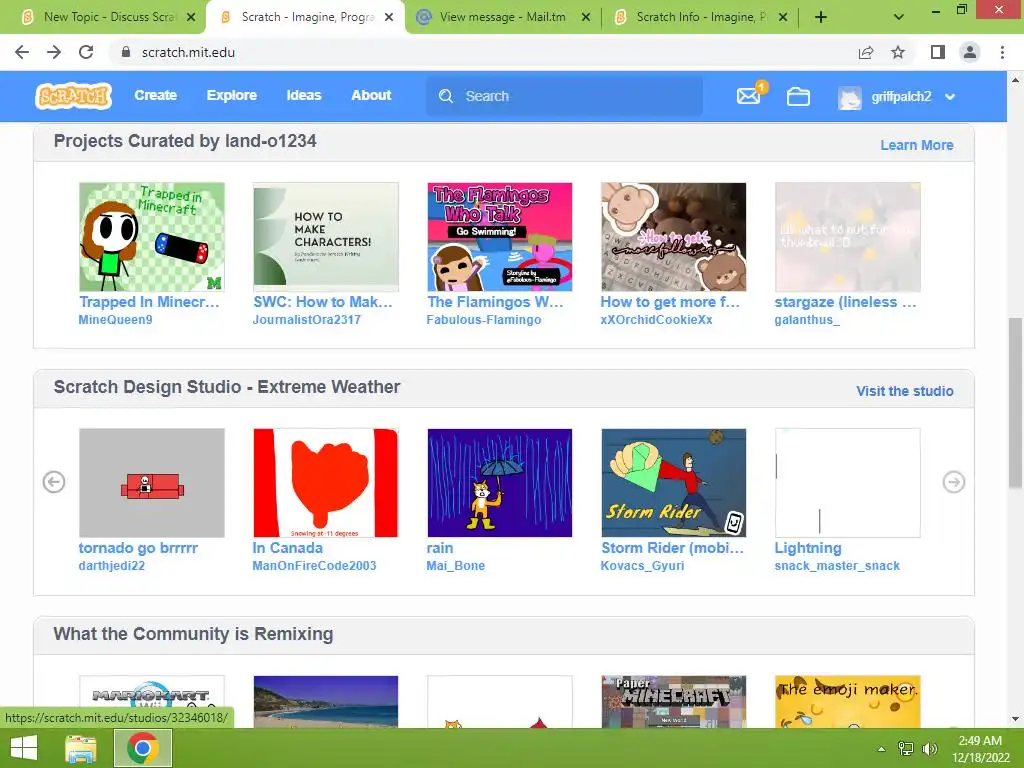The height and width of the screenshot is (768, 1024).
Task: Click the Scratch logo in navbar
Action: click(73, 96)
